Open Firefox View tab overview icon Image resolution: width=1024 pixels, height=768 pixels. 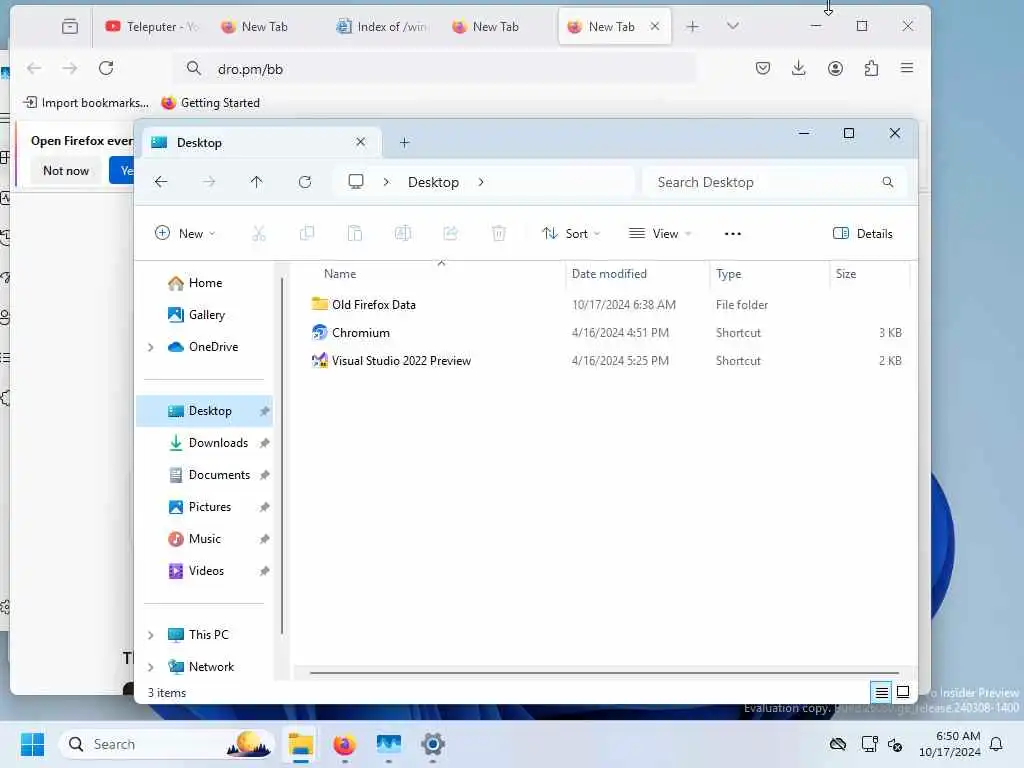[70, 27]
